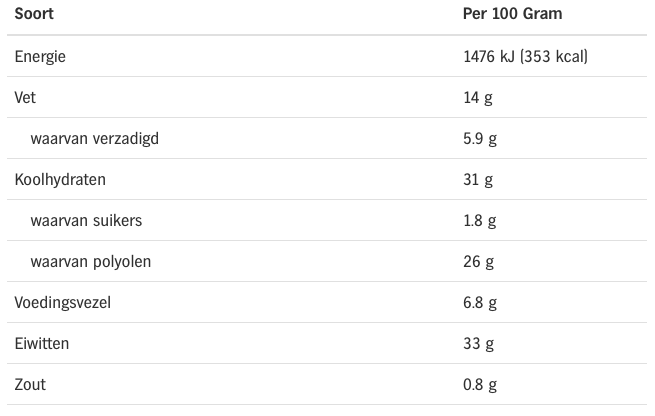
Task: Click the waarvan verzadigd label
Action: [x=94, y=138]
